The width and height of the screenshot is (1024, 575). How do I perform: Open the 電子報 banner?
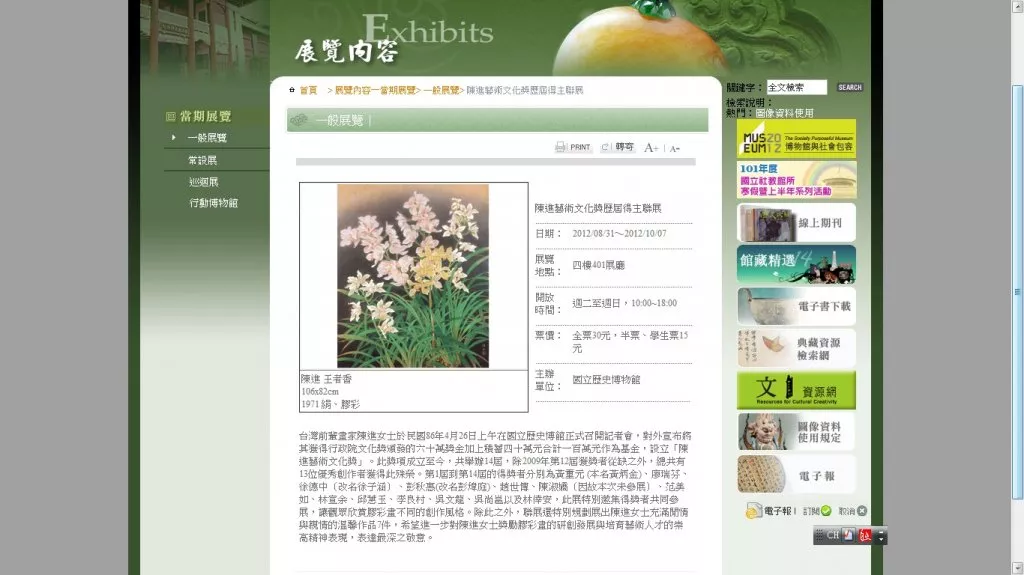pyautogui.click(x=796, y=474)
